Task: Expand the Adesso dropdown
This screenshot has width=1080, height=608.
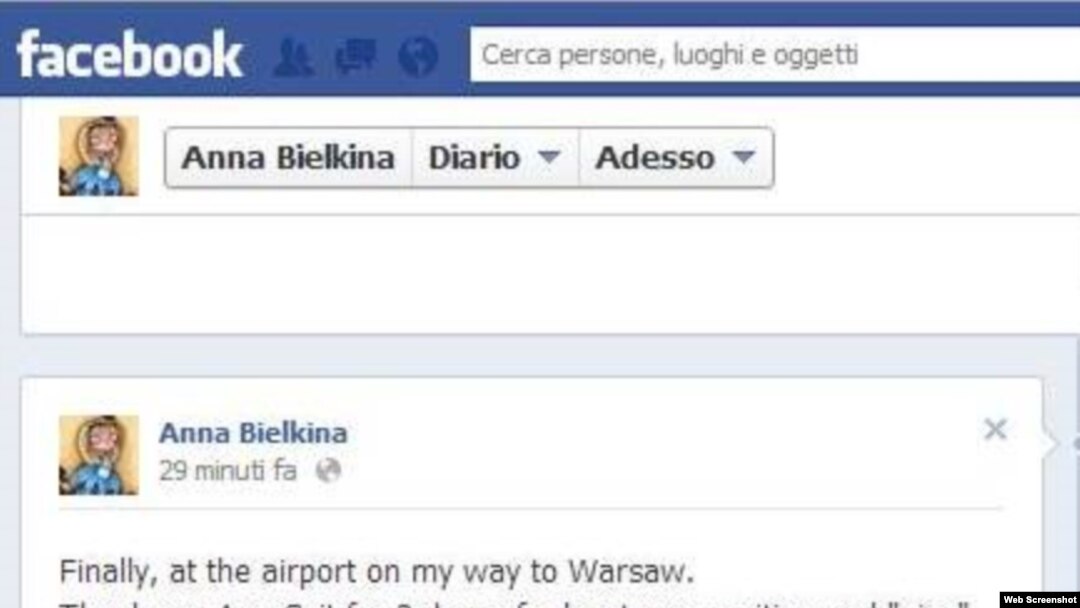Action: pos(676,158)
